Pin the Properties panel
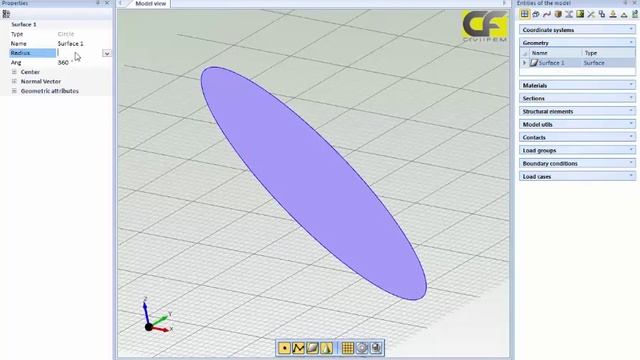Image resolution: width=640 pixels, height=360 pixels. [98, 3]
